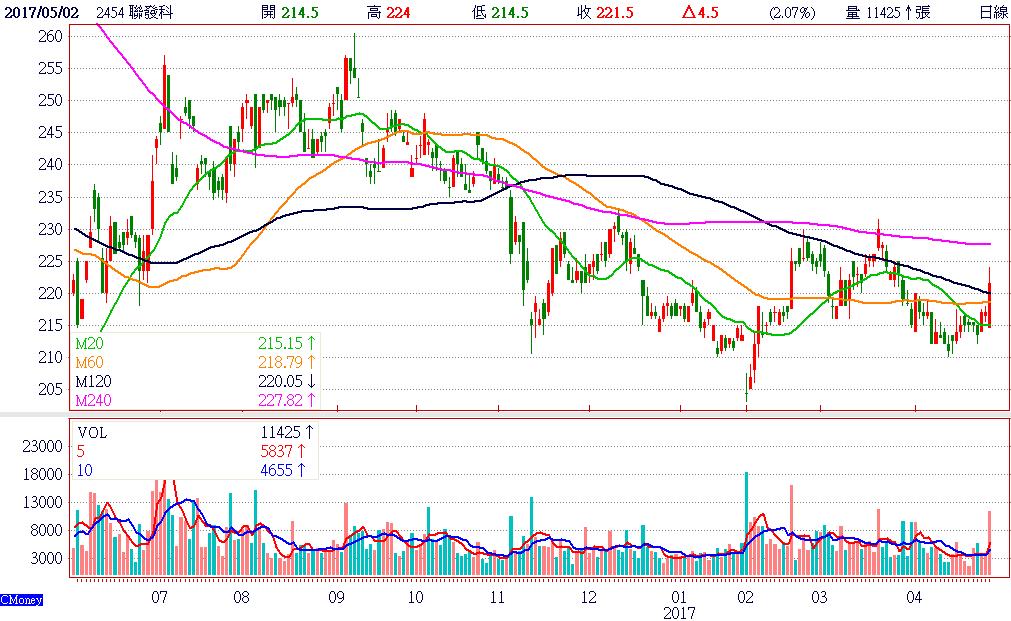Image resolution: width=1011 pixels, height=621 pixels.
Task: Click the black M120 legend label
Action: (x=93, y=381)
